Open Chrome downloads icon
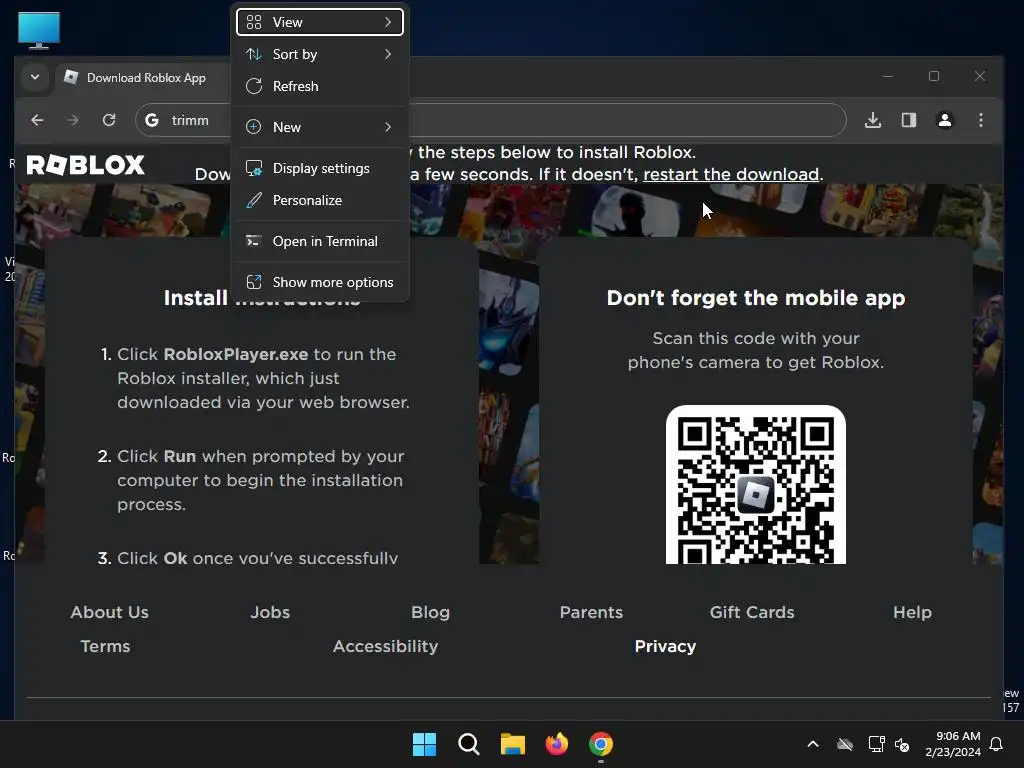 coord(873,120)
